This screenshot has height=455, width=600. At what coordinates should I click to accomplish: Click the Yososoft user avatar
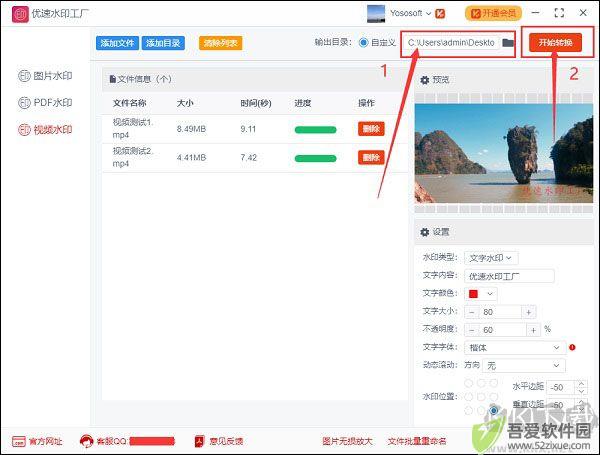pos(376,13)
